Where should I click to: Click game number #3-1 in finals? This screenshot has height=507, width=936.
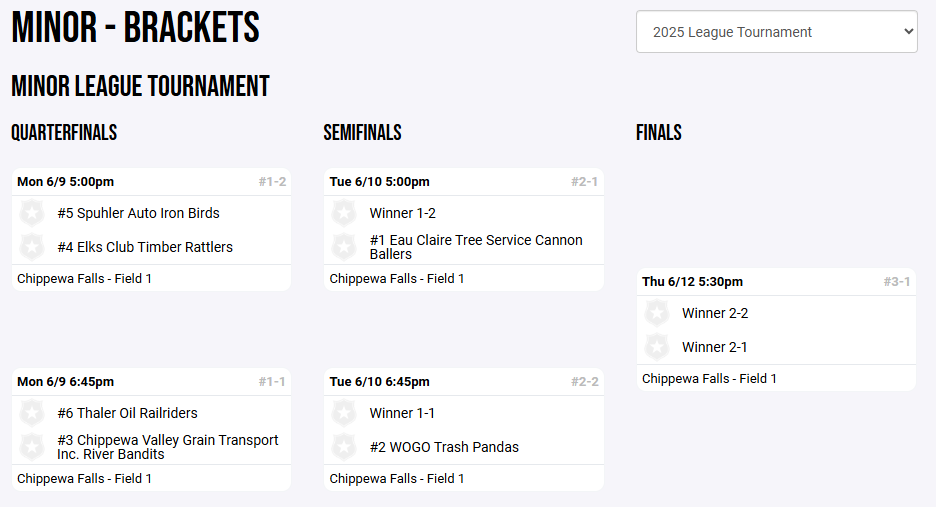point(897,282)
